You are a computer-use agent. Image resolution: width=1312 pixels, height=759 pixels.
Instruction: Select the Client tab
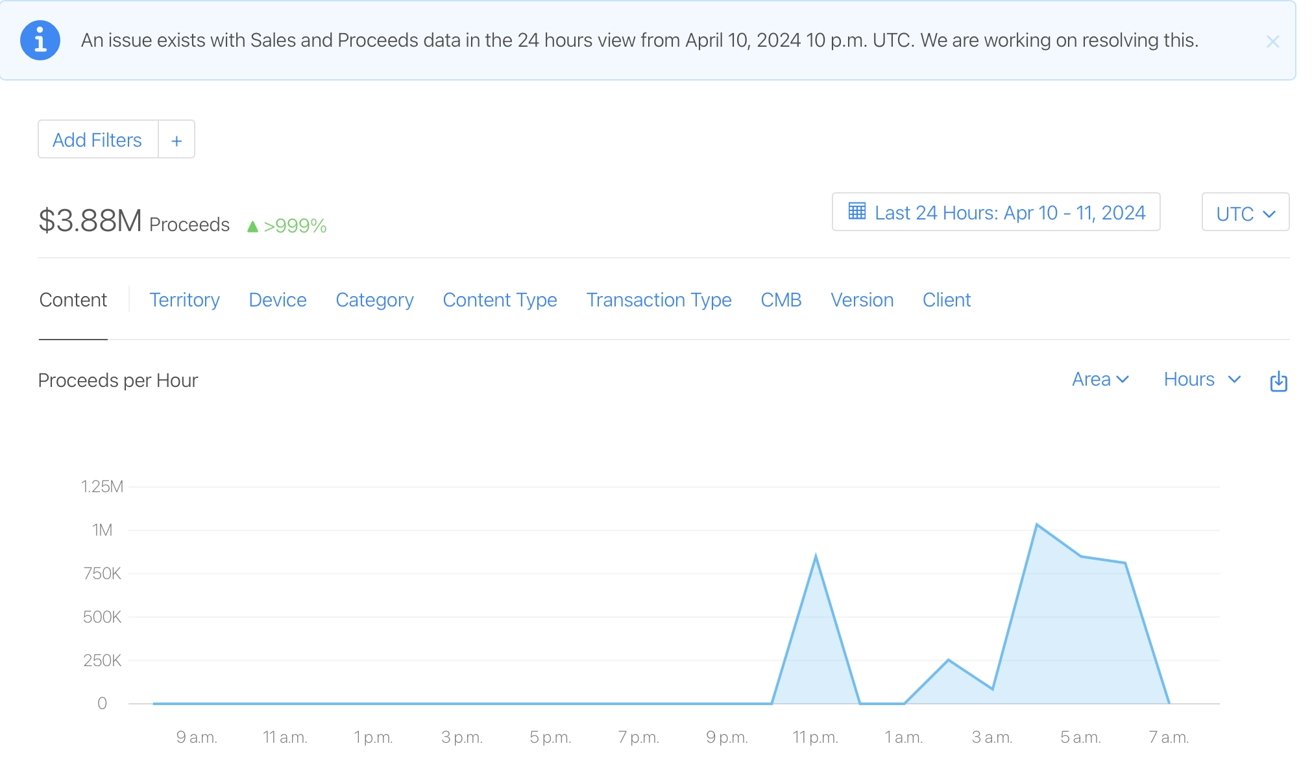coord(946,300)
